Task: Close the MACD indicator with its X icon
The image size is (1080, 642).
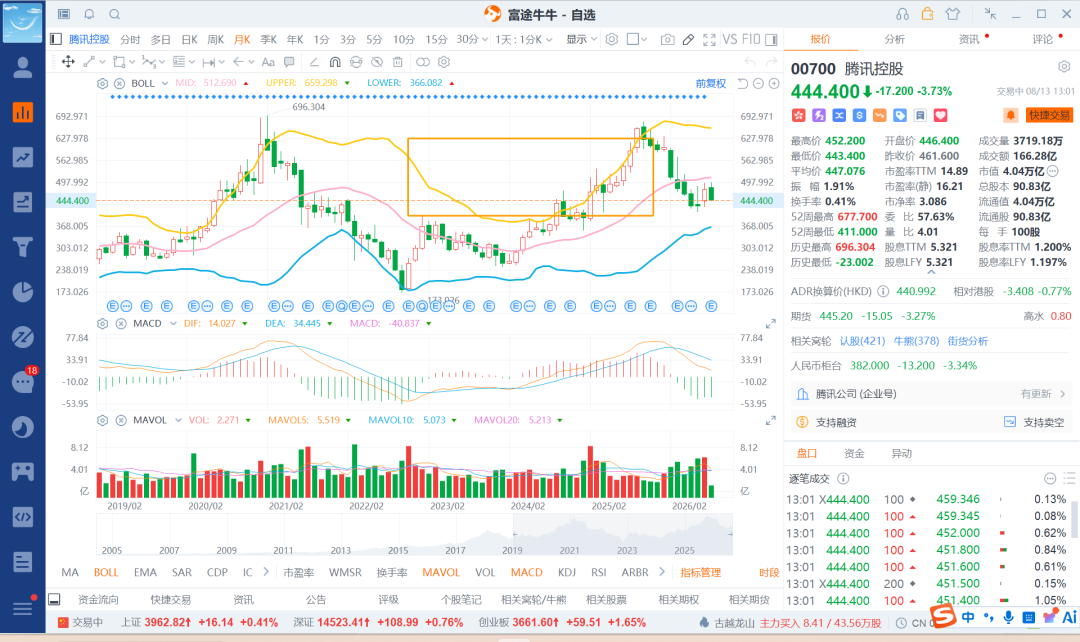Action: [x=121, y=323]
